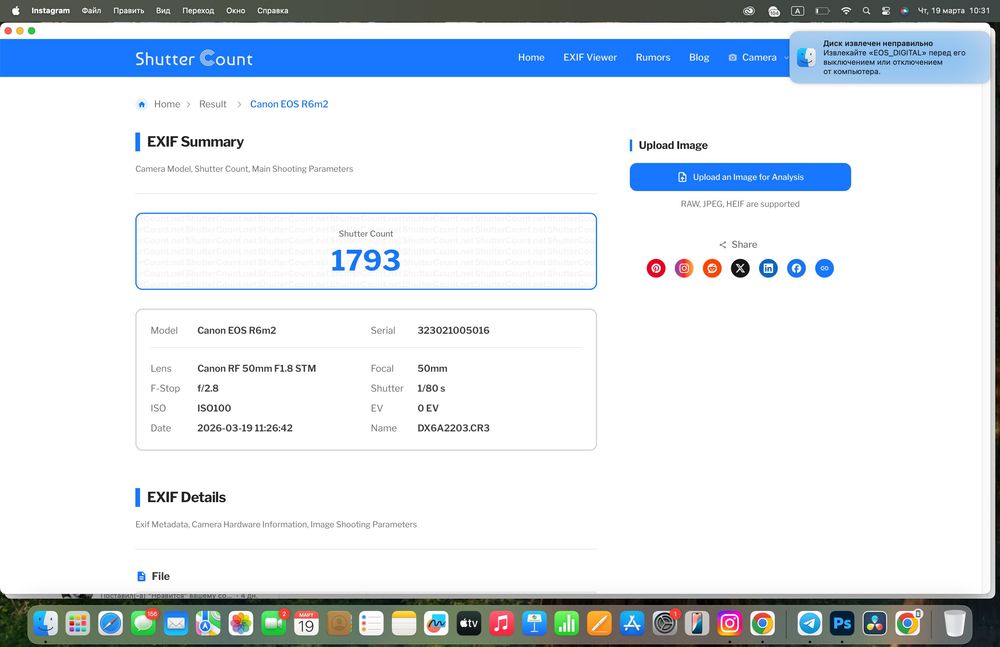
Task: Share result via the Instagram share icon
Action: pyautogui.click(x=684, y=268)
